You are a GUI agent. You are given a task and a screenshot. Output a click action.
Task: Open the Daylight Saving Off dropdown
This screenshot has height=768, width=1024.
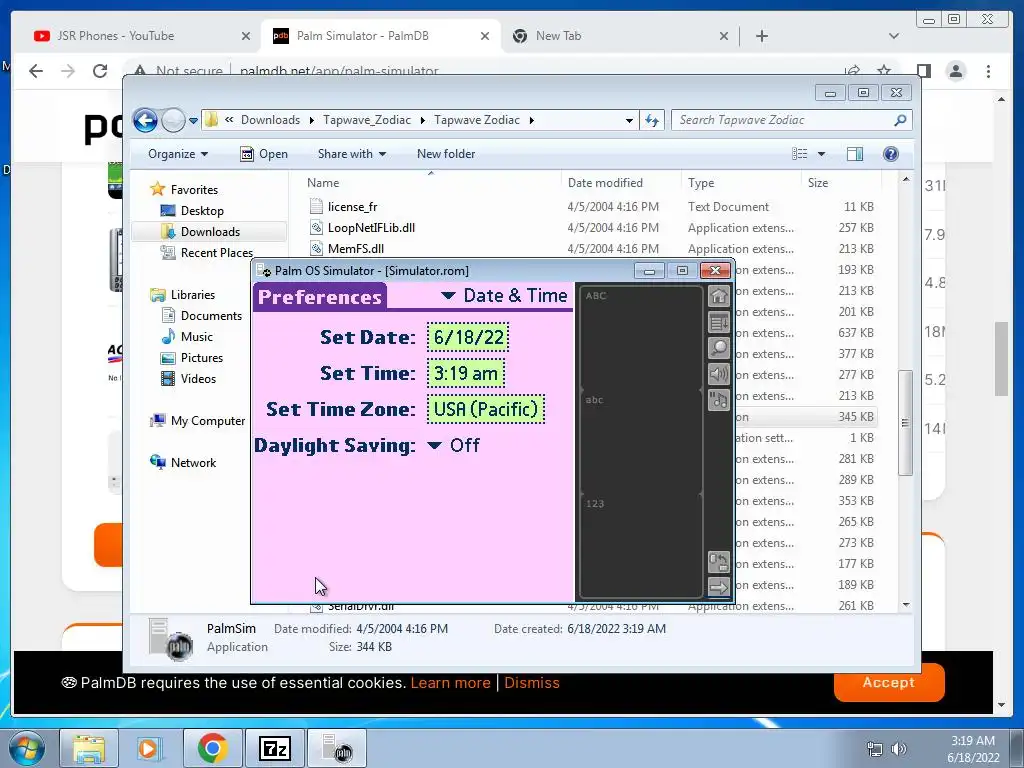coord(454,445)
